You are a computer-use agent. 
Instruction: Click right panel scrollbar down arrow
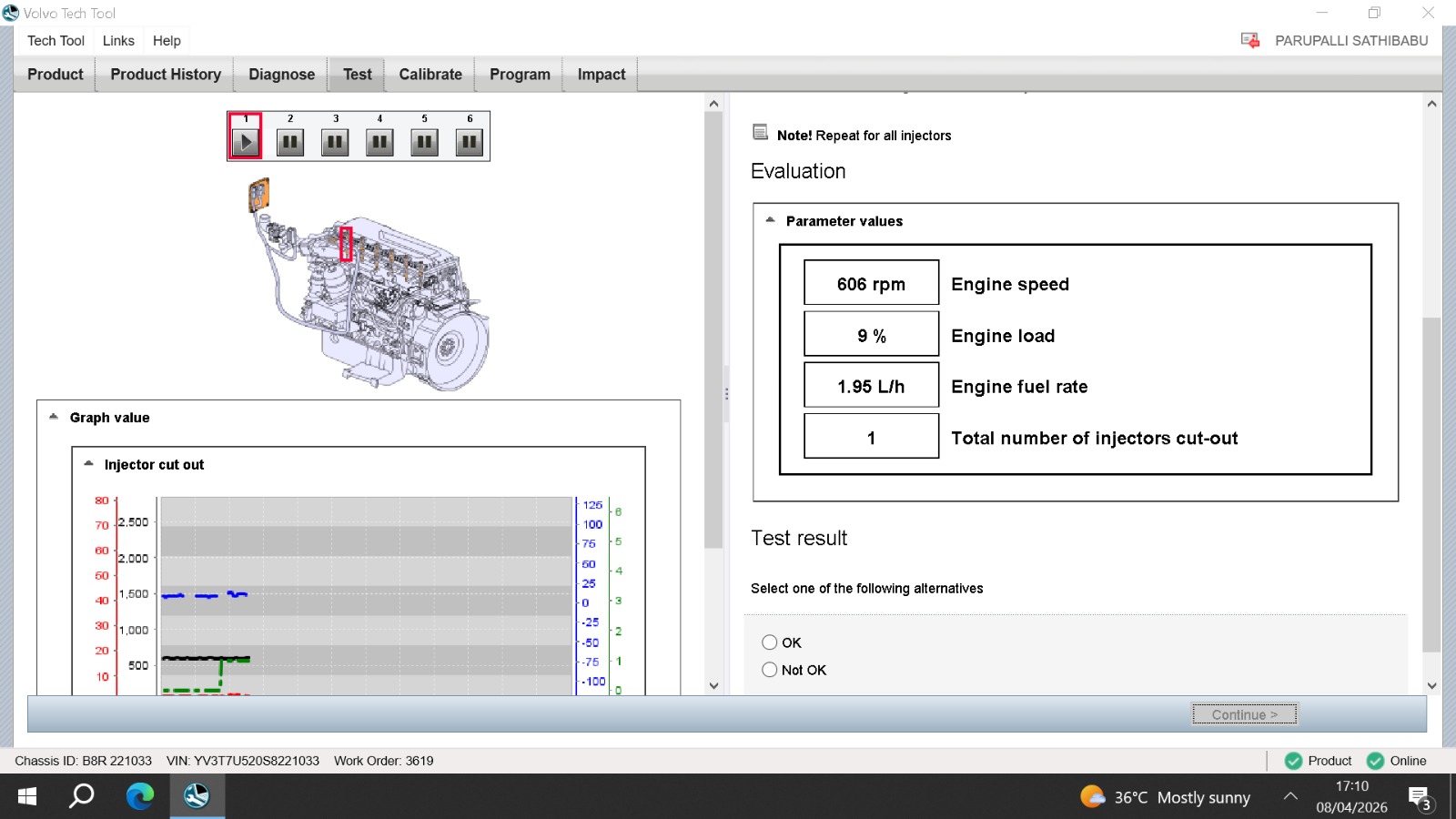[x=1431, y=685]
